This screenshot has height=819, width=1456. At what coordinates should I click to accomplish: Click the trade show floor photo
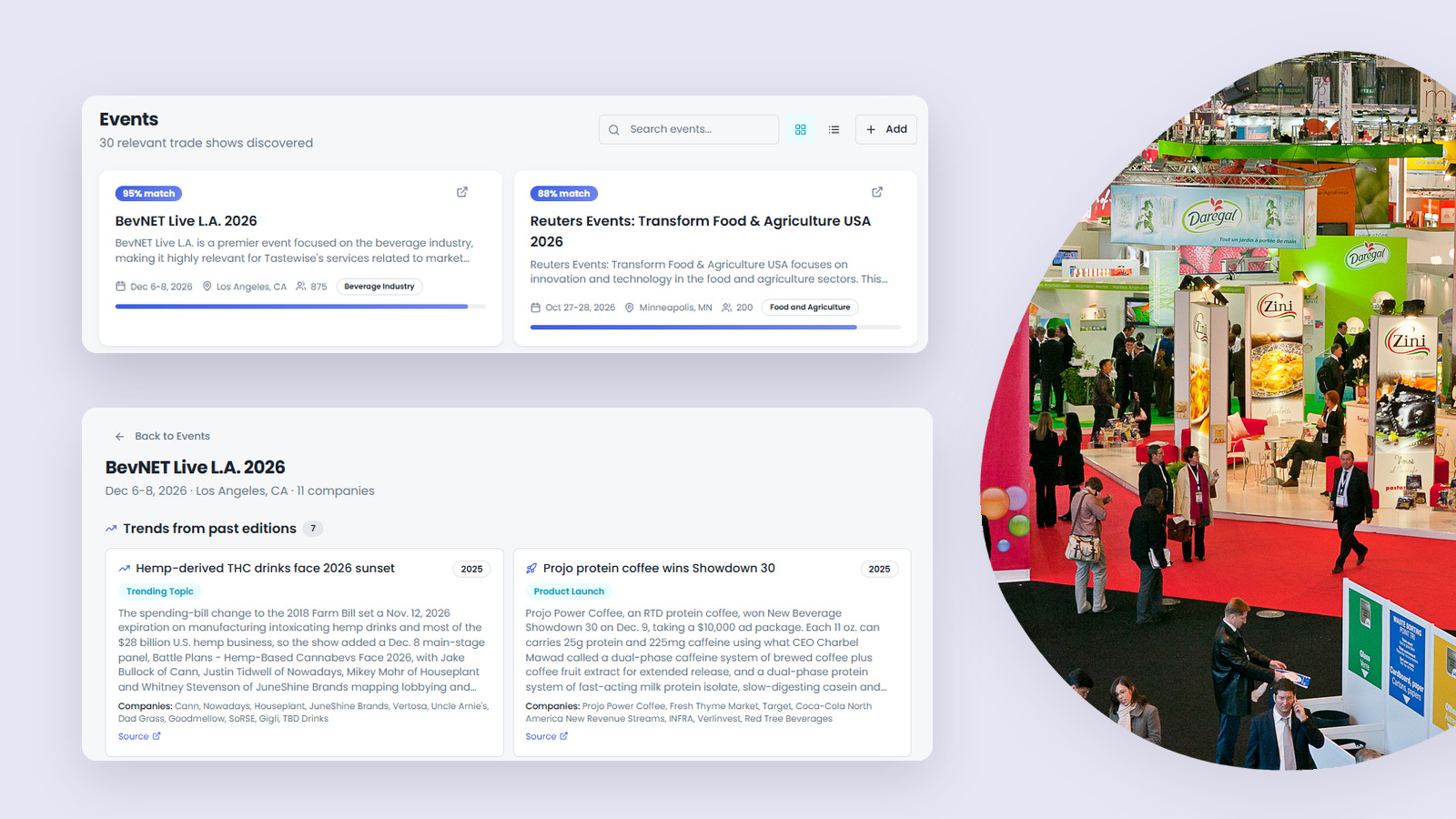point(1219,409)
